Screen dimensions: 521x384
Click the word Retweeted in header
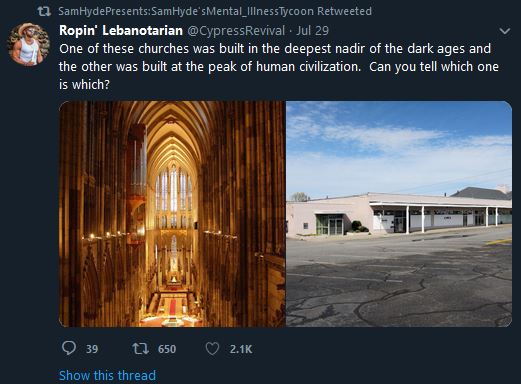(x=344, y=11)
